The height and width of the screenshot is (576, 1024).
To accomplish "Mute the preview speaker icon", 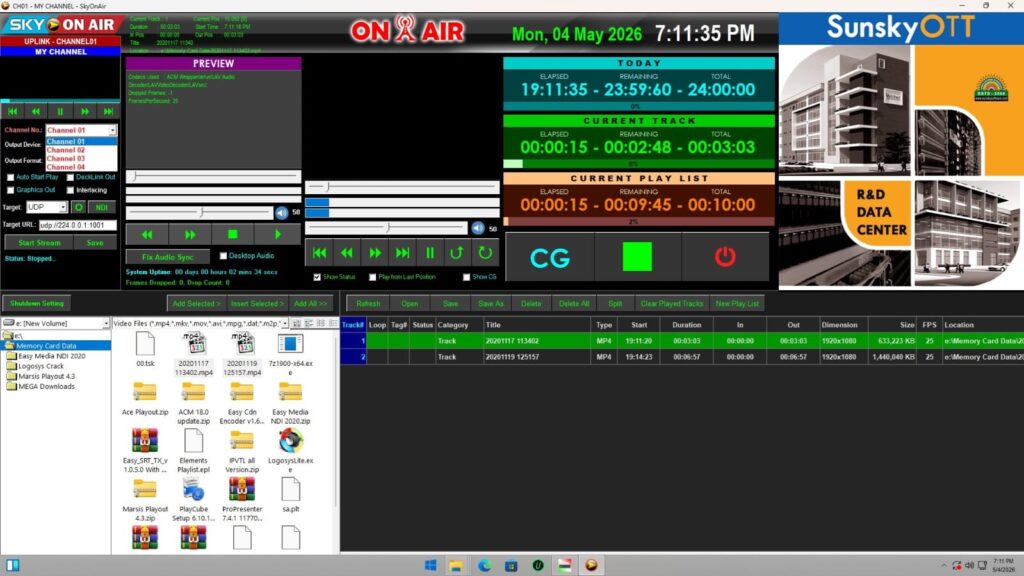I will (281, 212).
